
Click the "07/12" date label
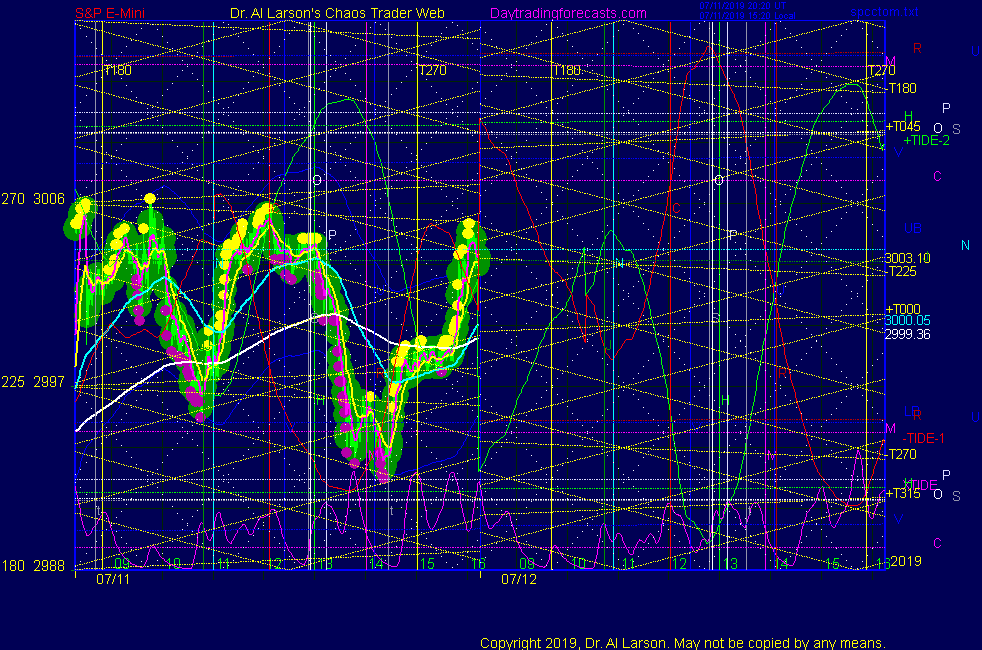tap(519, 579)
